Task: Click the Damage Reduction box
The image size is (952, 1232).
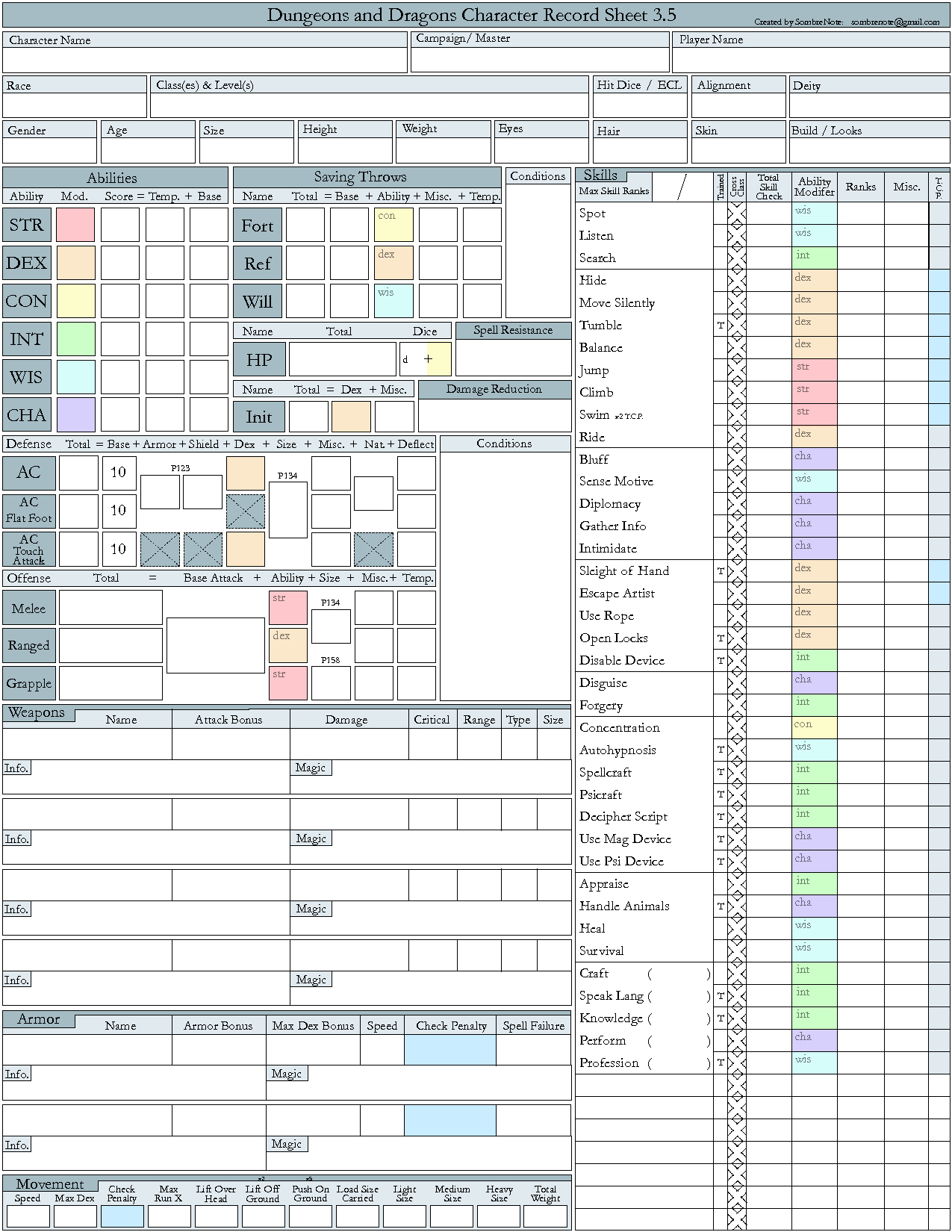Action: click(495, 415)
